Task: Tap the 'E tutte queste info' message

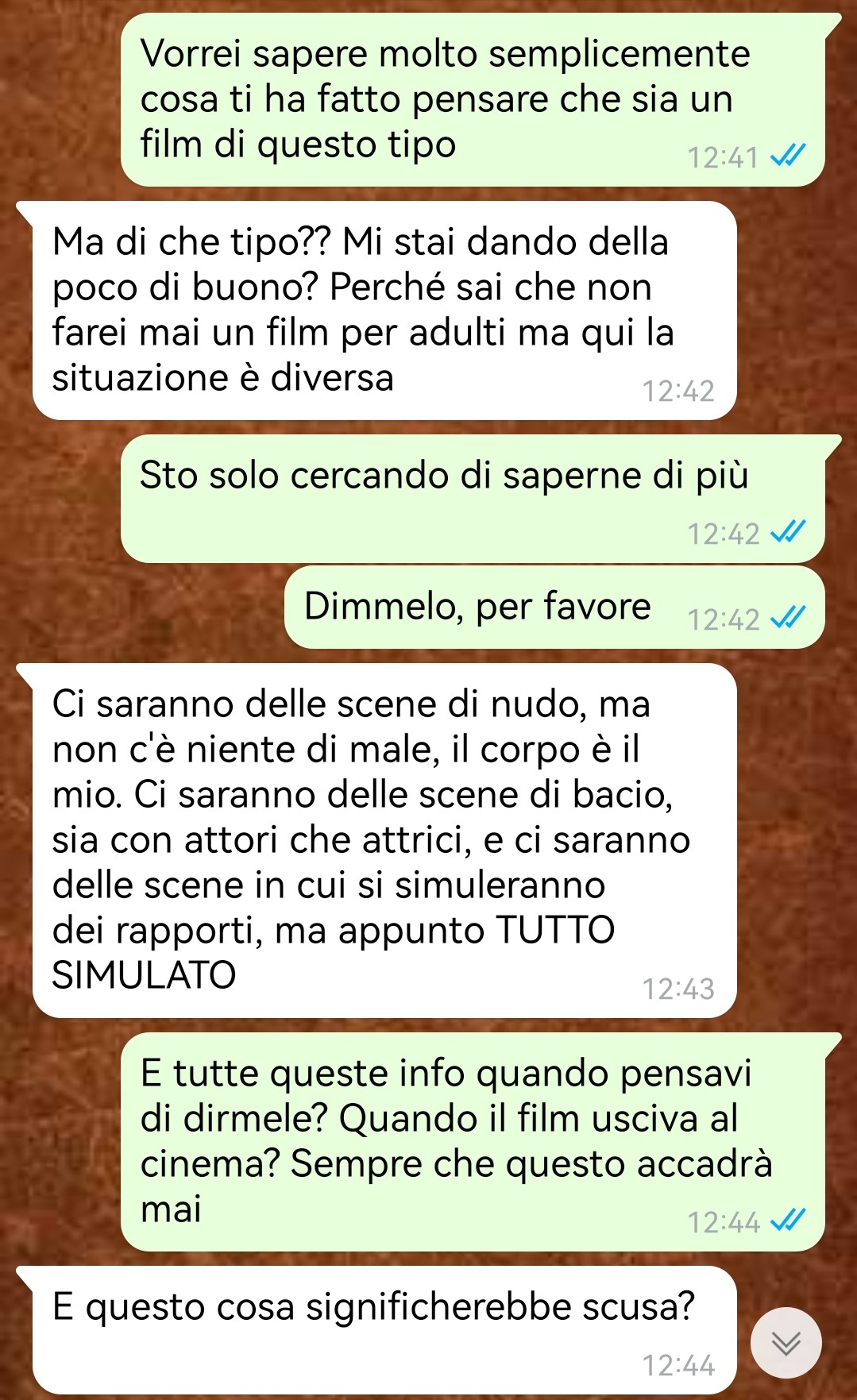Action: click(473, 1142)
